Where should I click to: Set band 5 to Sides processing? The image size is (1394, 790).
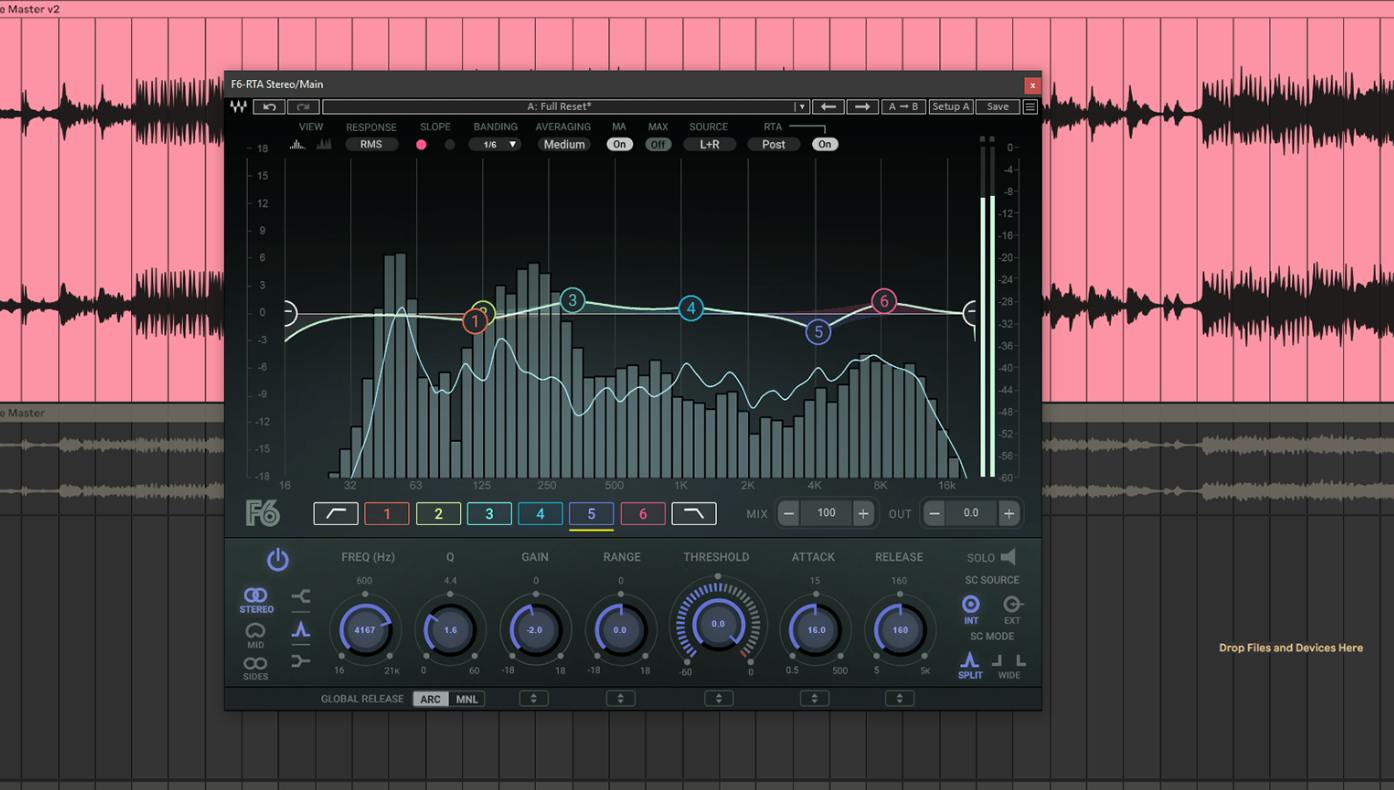255,668
